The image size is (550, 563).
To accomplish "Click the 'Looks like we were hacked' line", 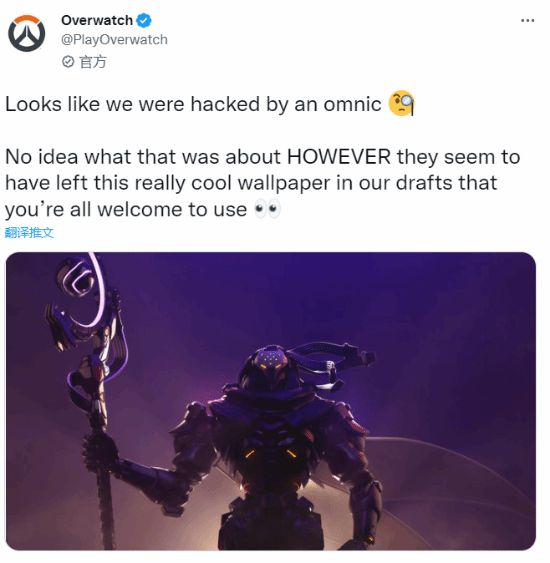I will [193, 104].
